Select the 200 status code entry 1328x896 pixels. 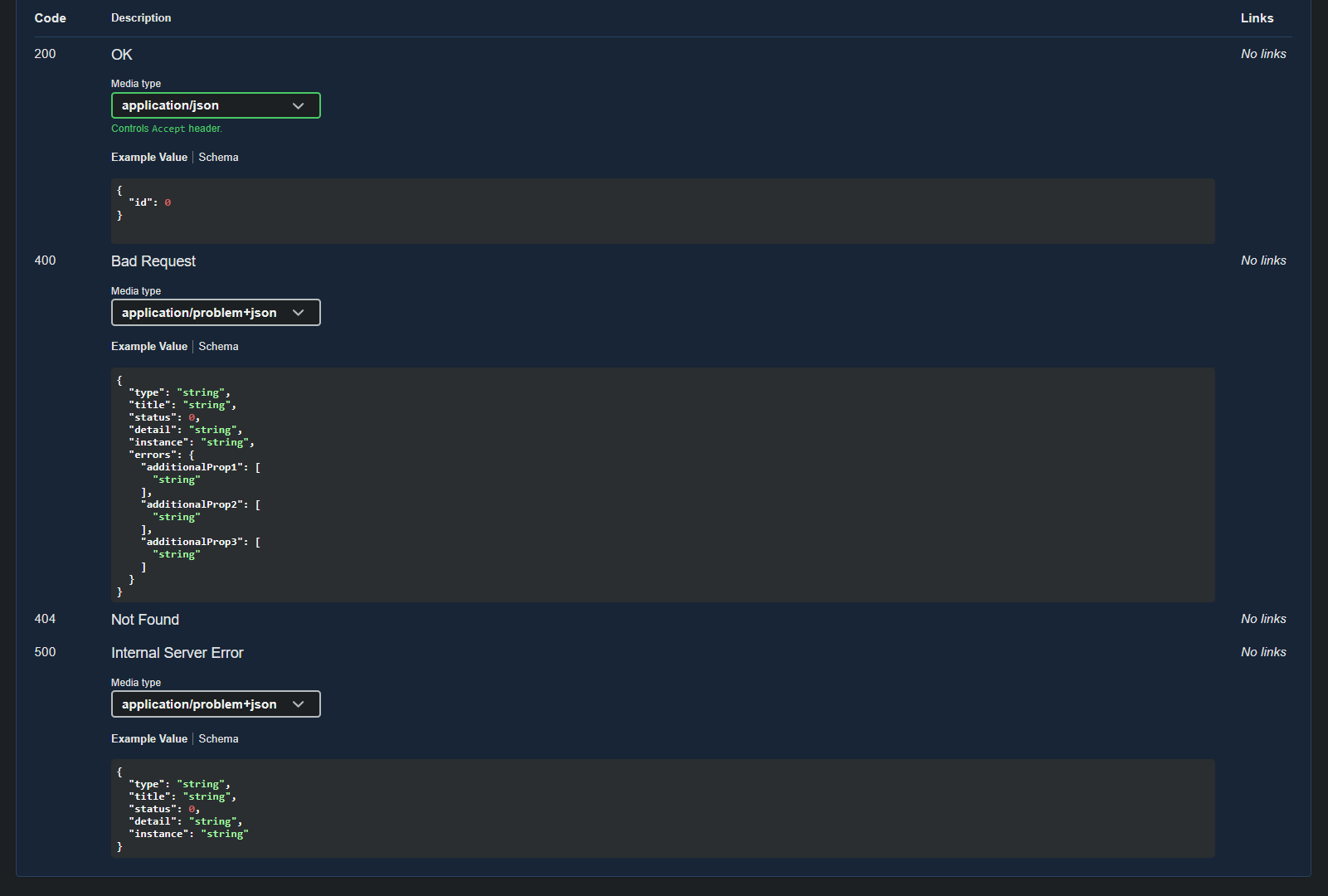pyautogui.click(x=44, y=53)
